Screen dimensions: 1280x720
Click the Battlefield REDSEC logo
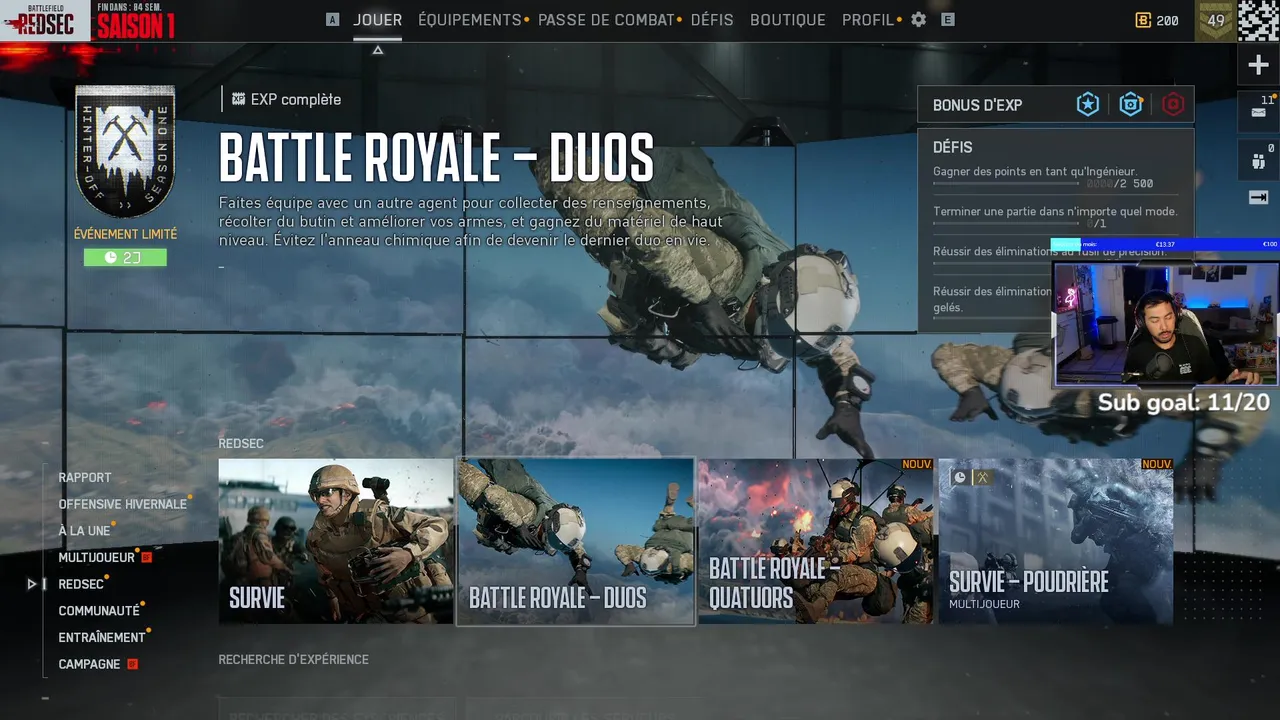[45, 20]
